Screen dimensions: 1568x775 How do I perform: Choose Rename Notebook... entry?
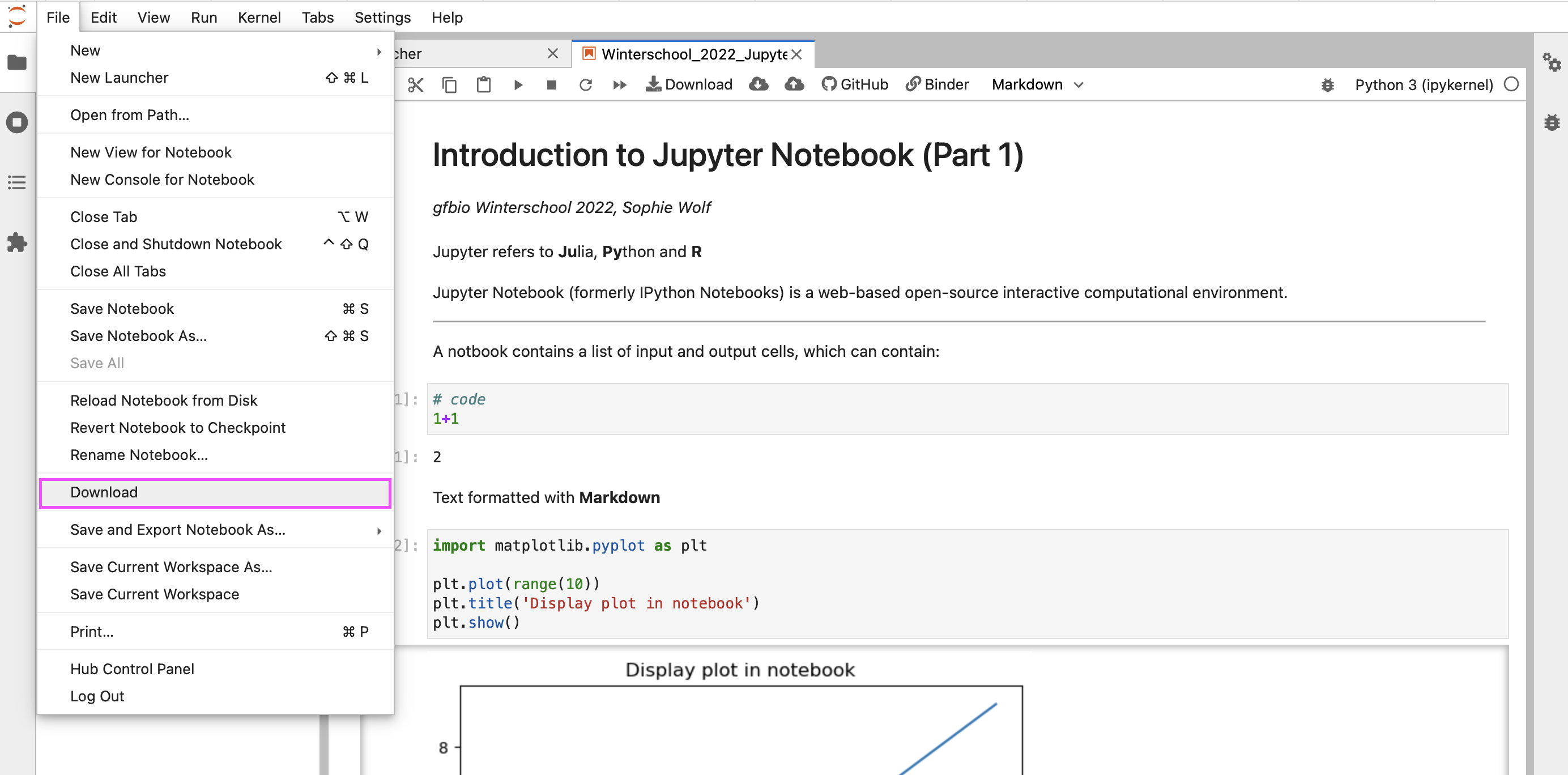tap(215, 455)
